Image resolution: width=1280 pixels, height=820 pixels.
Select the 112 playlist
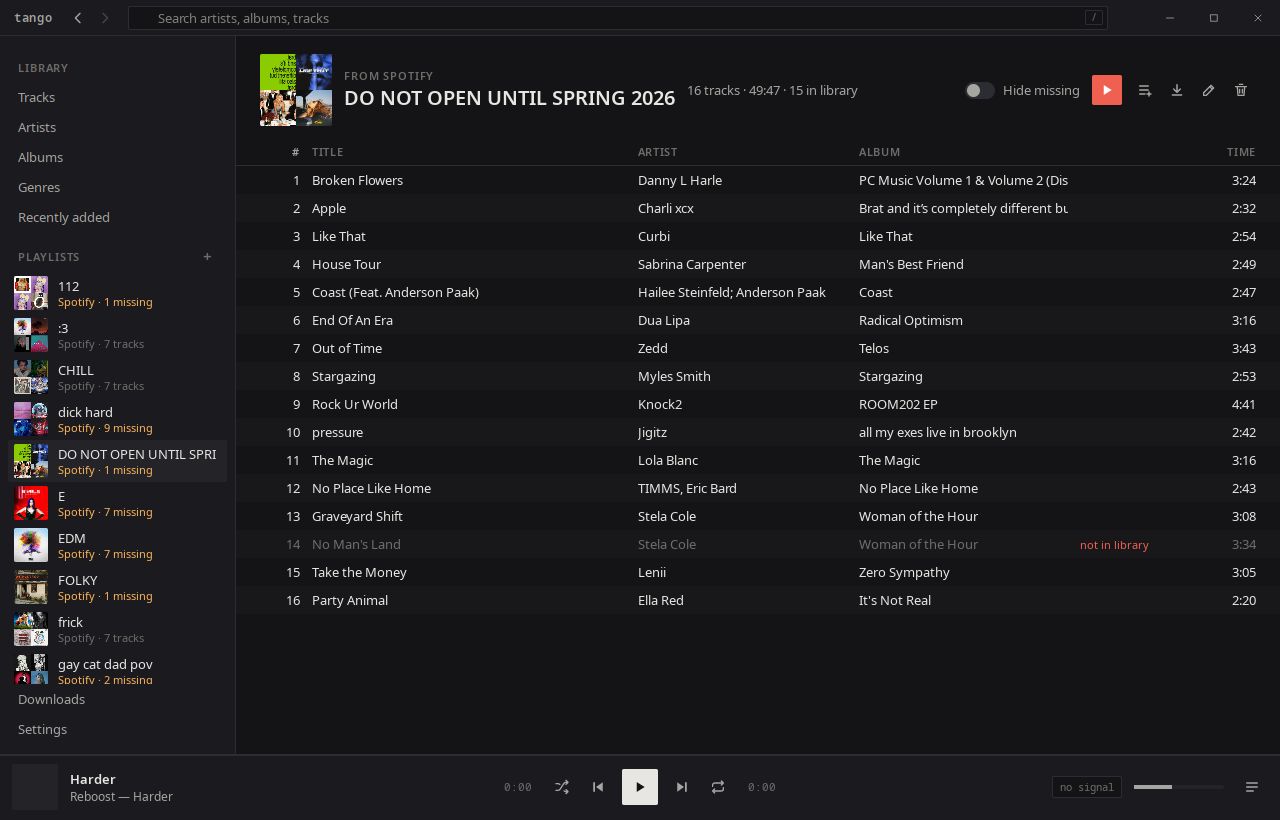(x=118, y=293)
